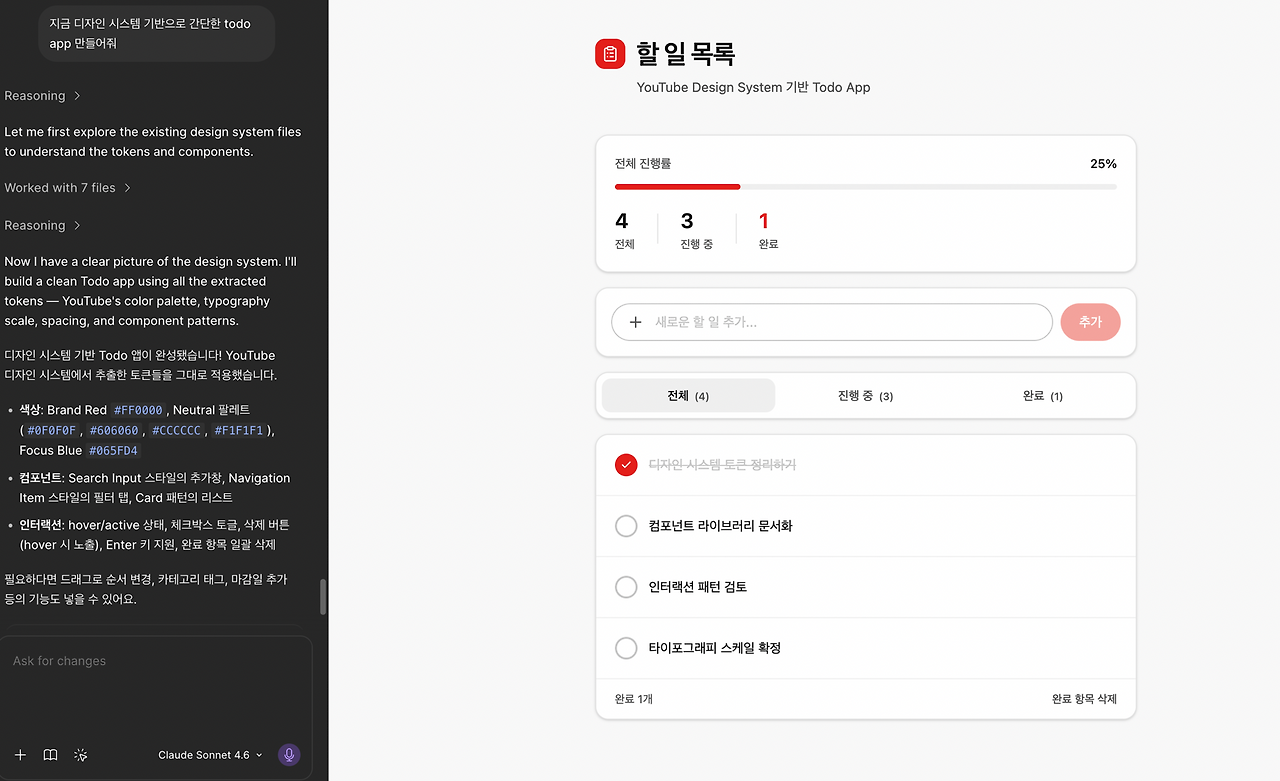
Task: Click the red clipboard app icon beside 할 일 목록
Action: coord(610,54)
